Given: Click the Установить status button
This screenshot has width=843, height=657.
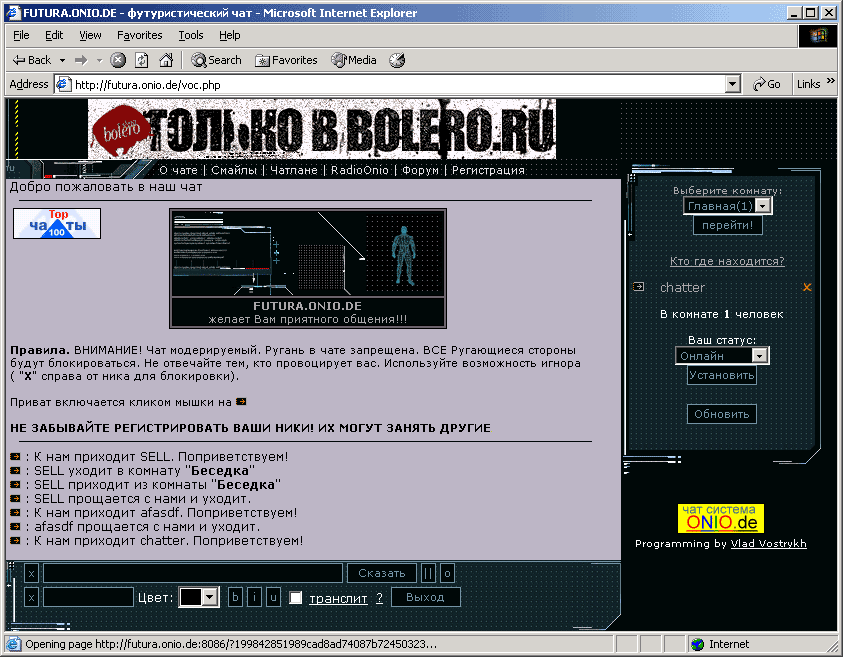Looking at the screenshot, I should pyautogui.click(x=722, y=375).
